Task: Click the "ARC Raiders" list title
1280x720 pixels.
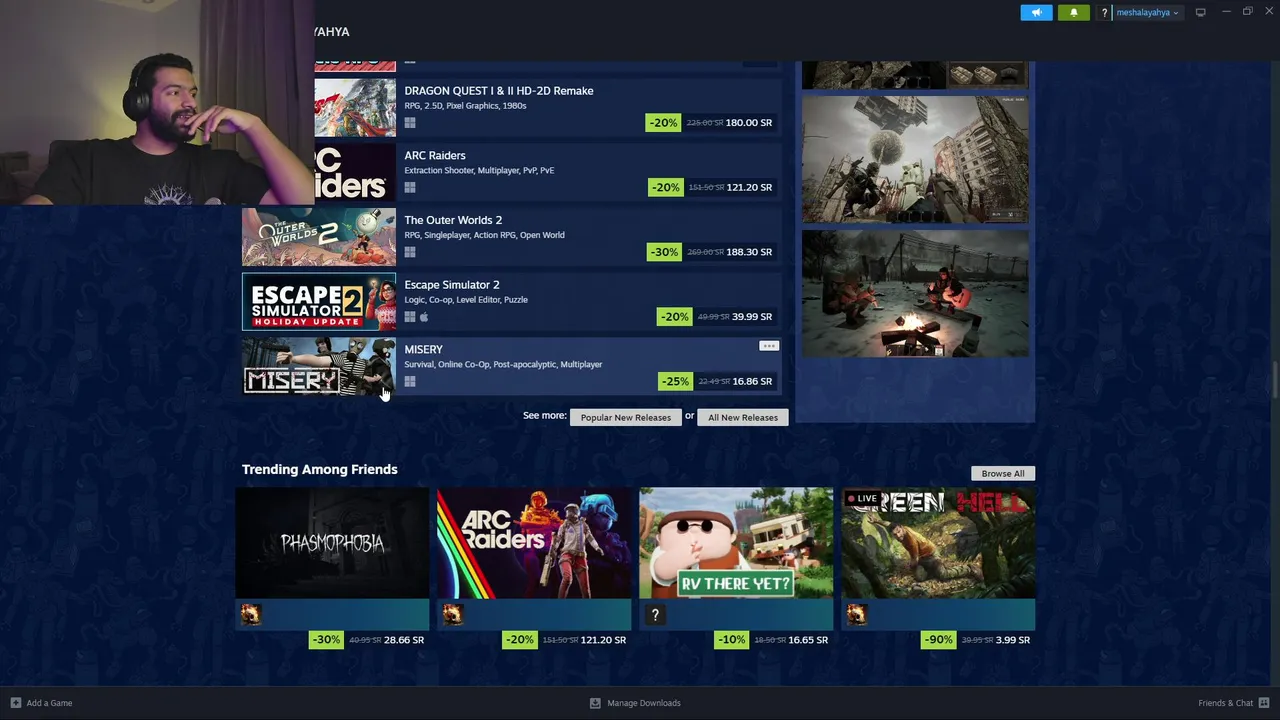Action: 435,156
